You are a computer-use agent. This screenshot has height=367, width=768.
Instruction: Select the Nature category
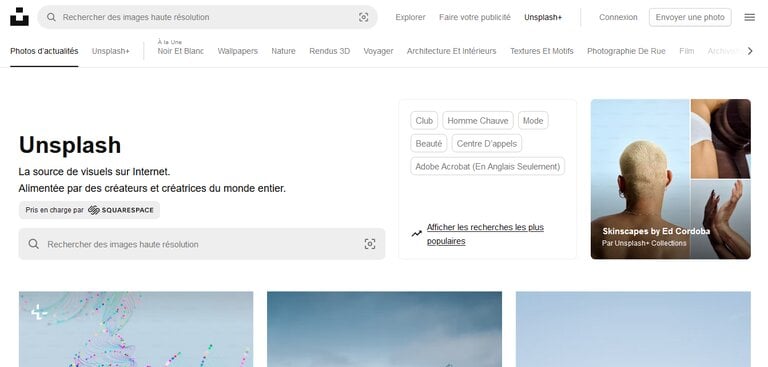tap(284, 51)
